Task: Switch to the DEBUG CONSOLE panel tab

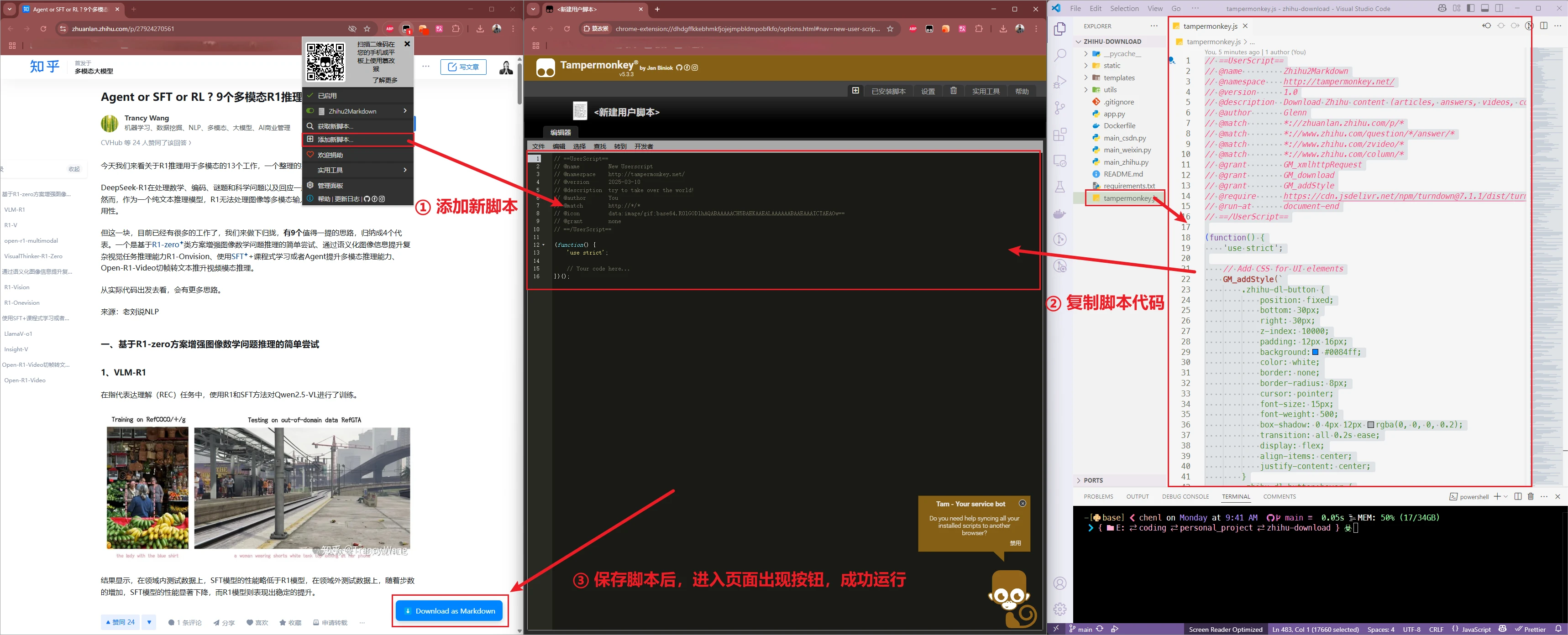Action: pos(1185,497)
